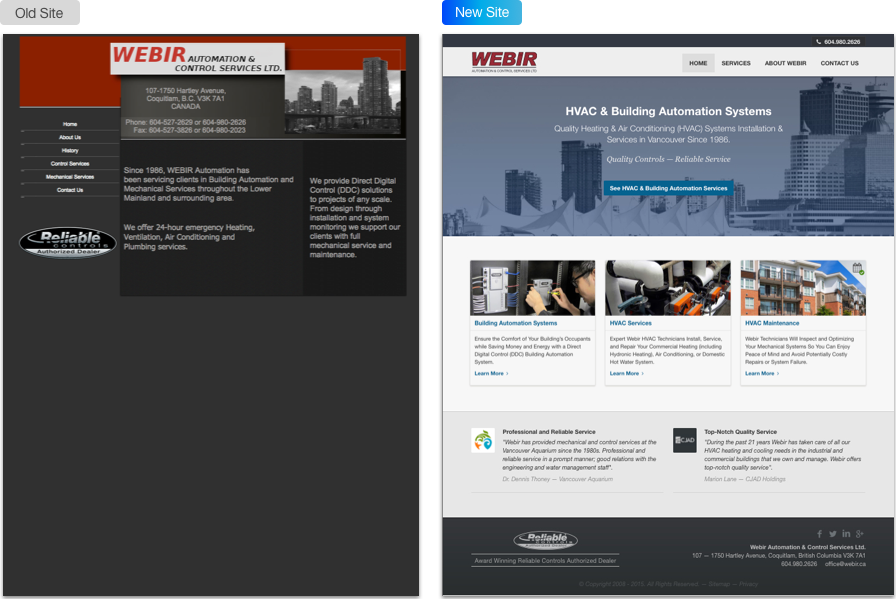This screenshot has height=599, width=896.
Task: Click the "Professional and Reliable Service" testimonial heading
Action: pyautogui.click(x=549, y=432)
